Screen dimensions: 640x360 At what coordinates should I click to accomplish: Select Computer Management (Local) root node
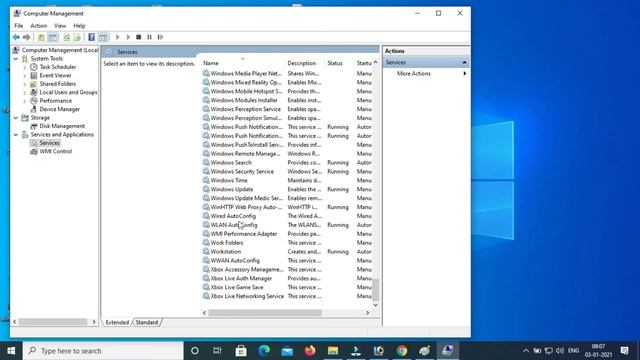click(x=56, y=50)
